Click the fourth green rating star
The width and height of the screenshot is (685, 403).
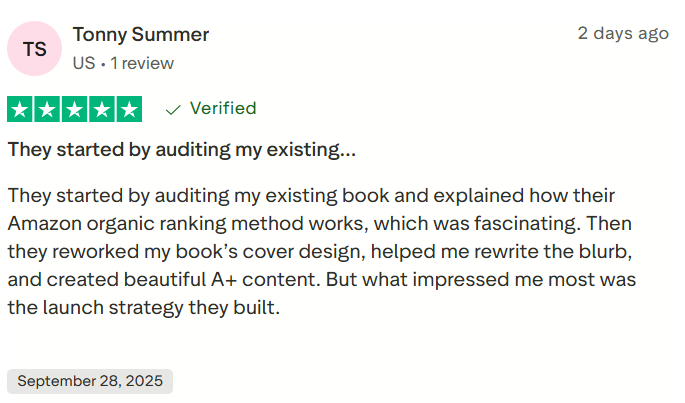pyautogui.click(x=102, y=109)
